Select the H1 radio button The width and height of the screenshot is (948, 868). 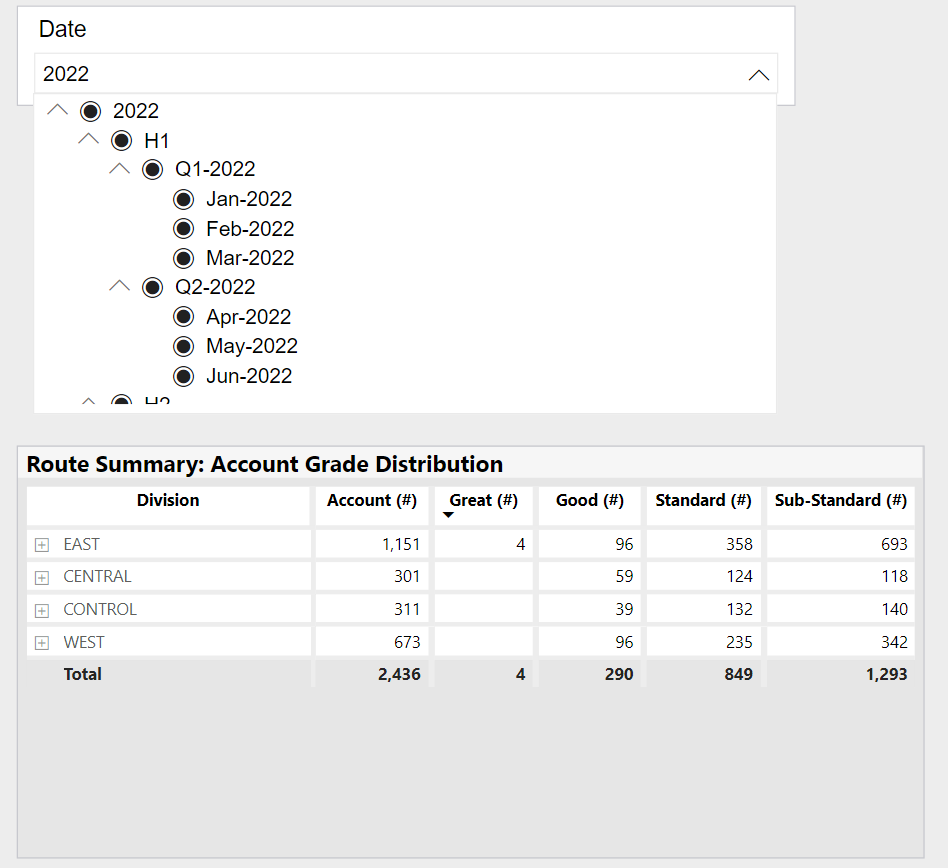pyautogui.click(x=122, y=141)
